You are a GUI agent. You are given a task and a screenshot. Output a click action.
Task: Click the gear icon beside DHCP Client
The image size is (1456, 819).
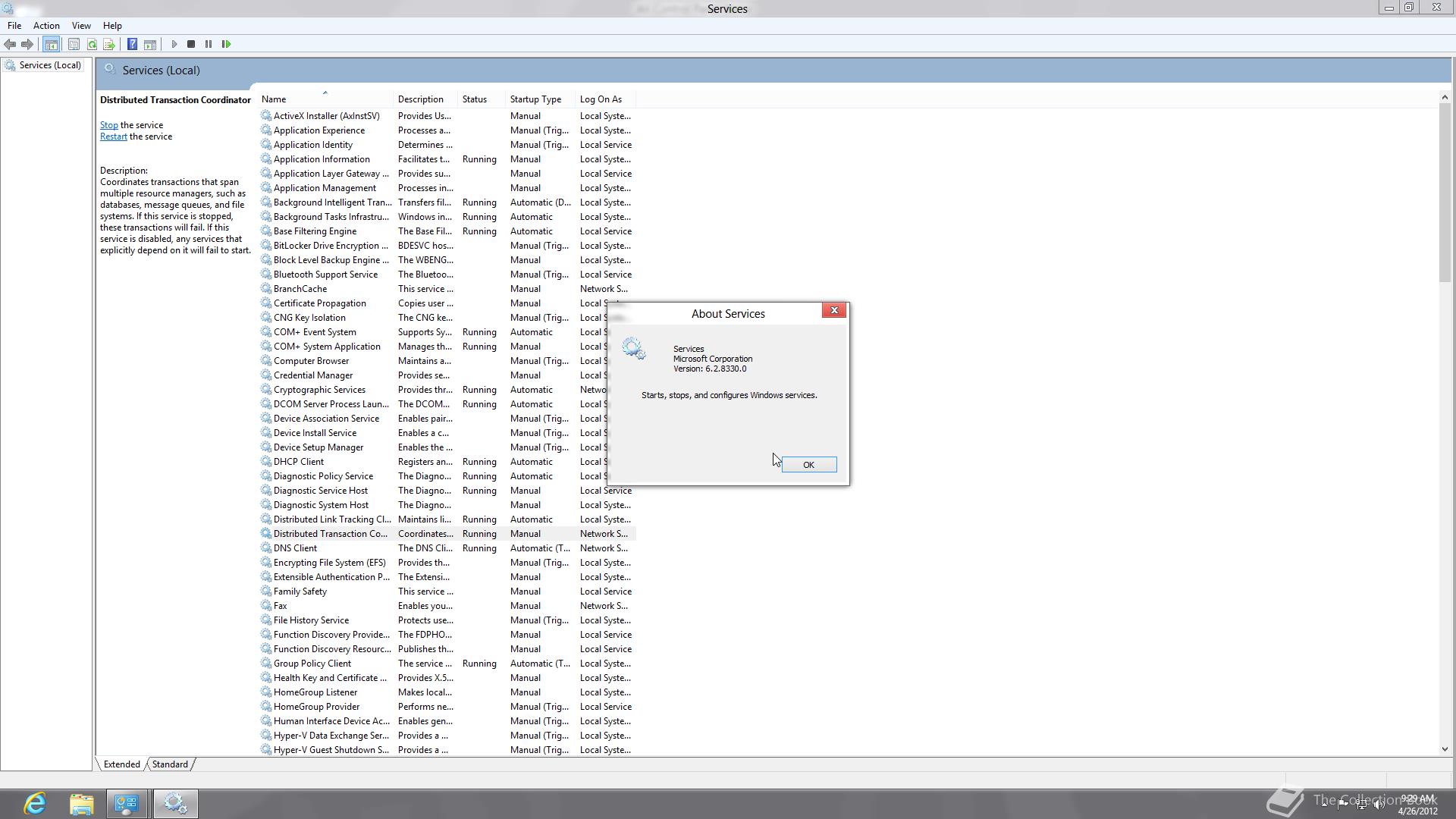[266, 461]
